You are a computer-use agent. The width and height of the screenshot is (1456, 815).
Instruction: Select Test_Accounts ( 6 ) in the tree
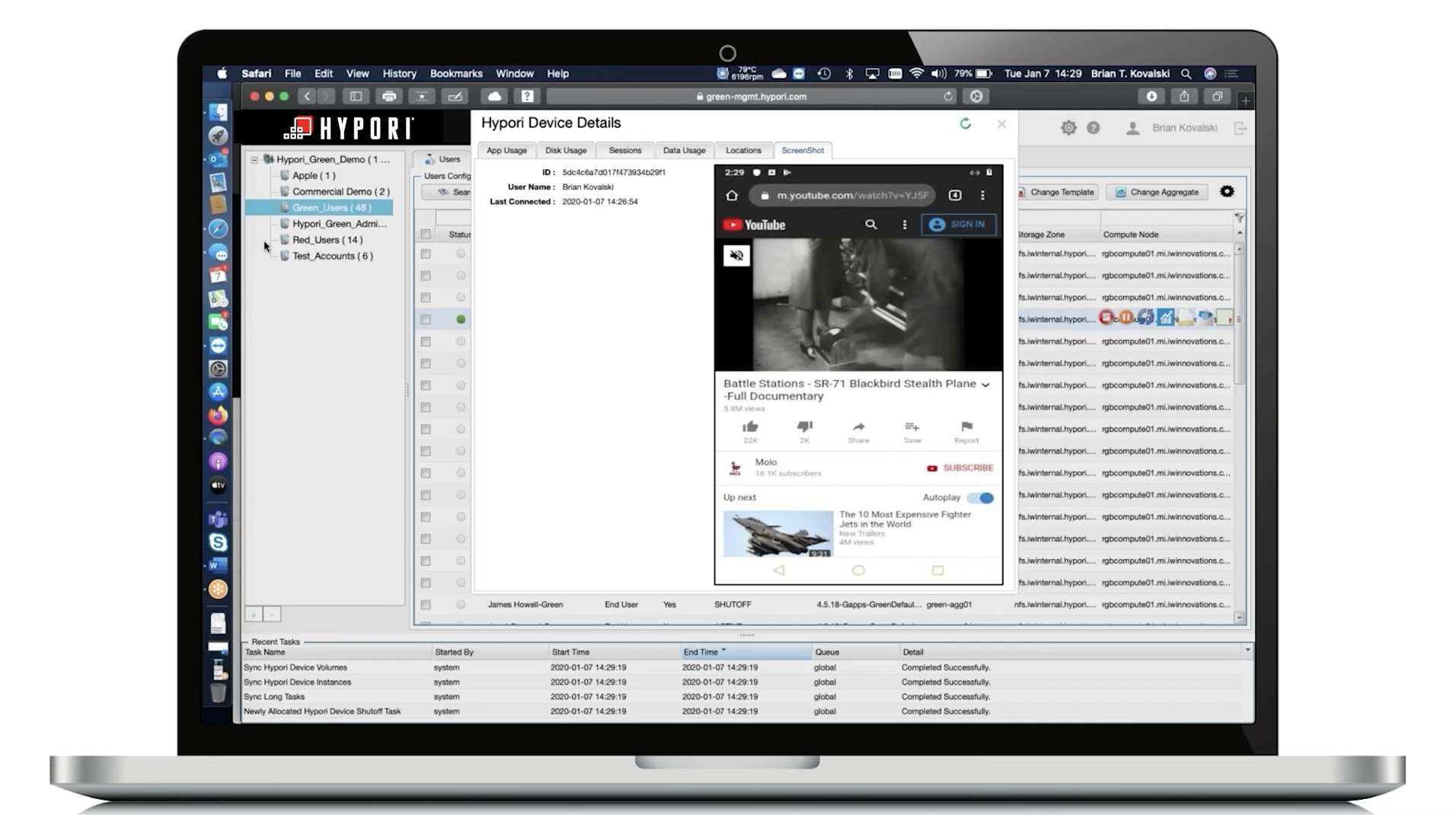point(333,256)
